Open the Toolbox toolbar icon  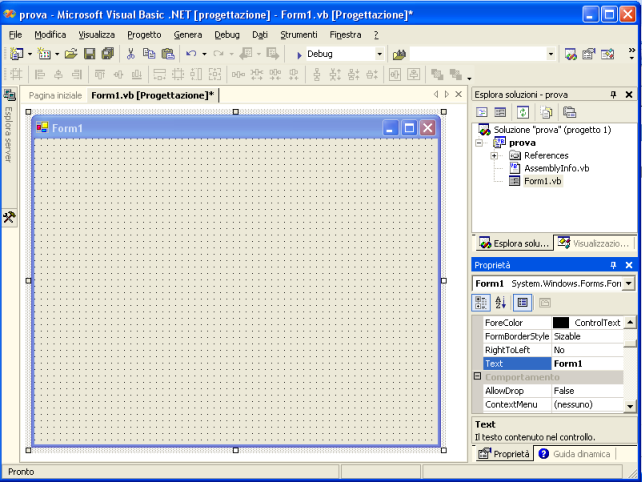608,54
